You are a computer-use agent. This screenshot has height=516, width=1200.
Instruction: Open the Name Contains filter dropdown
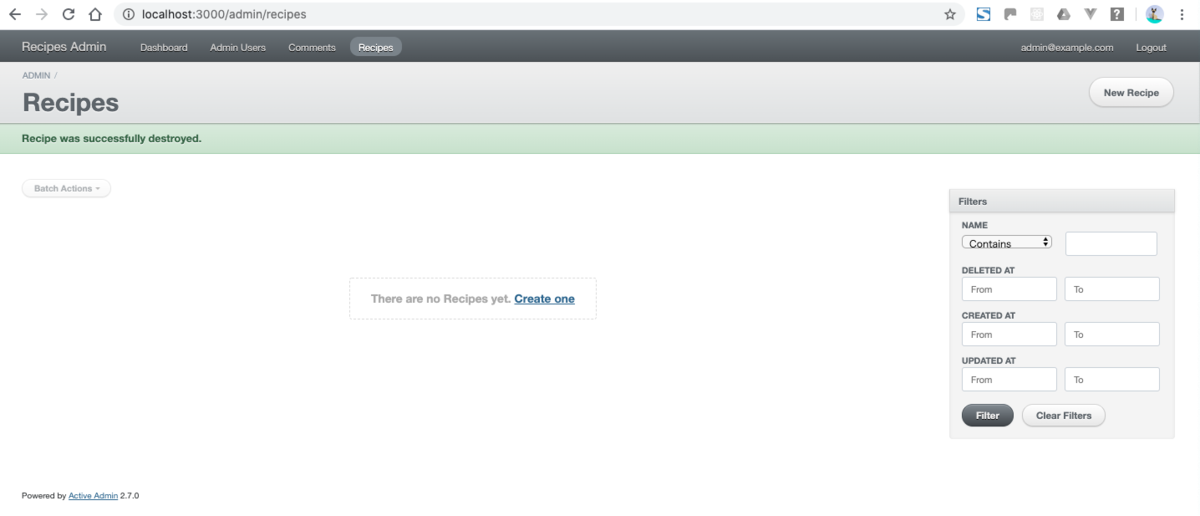tap(1007, 242)
